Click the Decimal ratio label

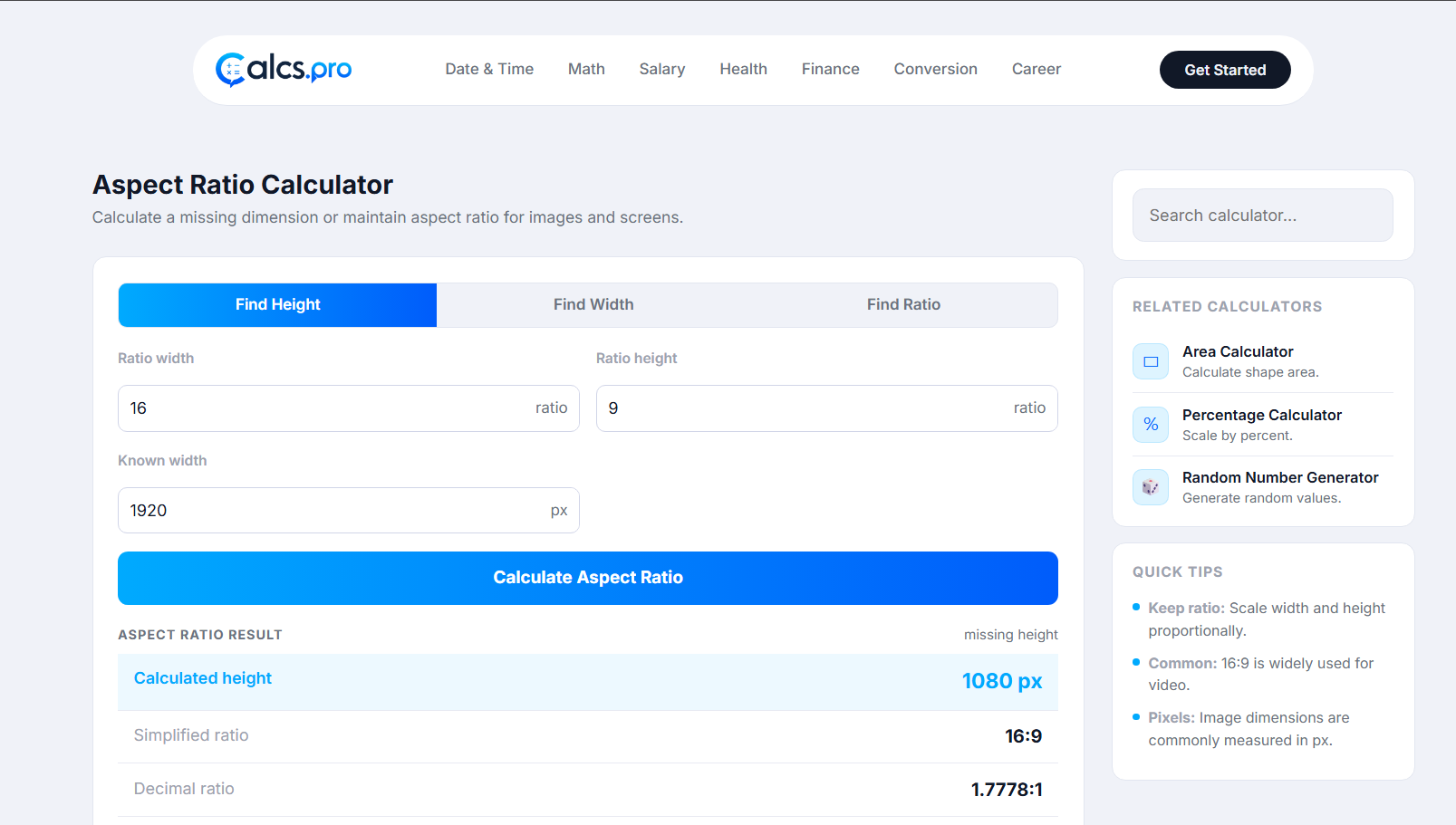pyautogui.click(x=184, y=789)
